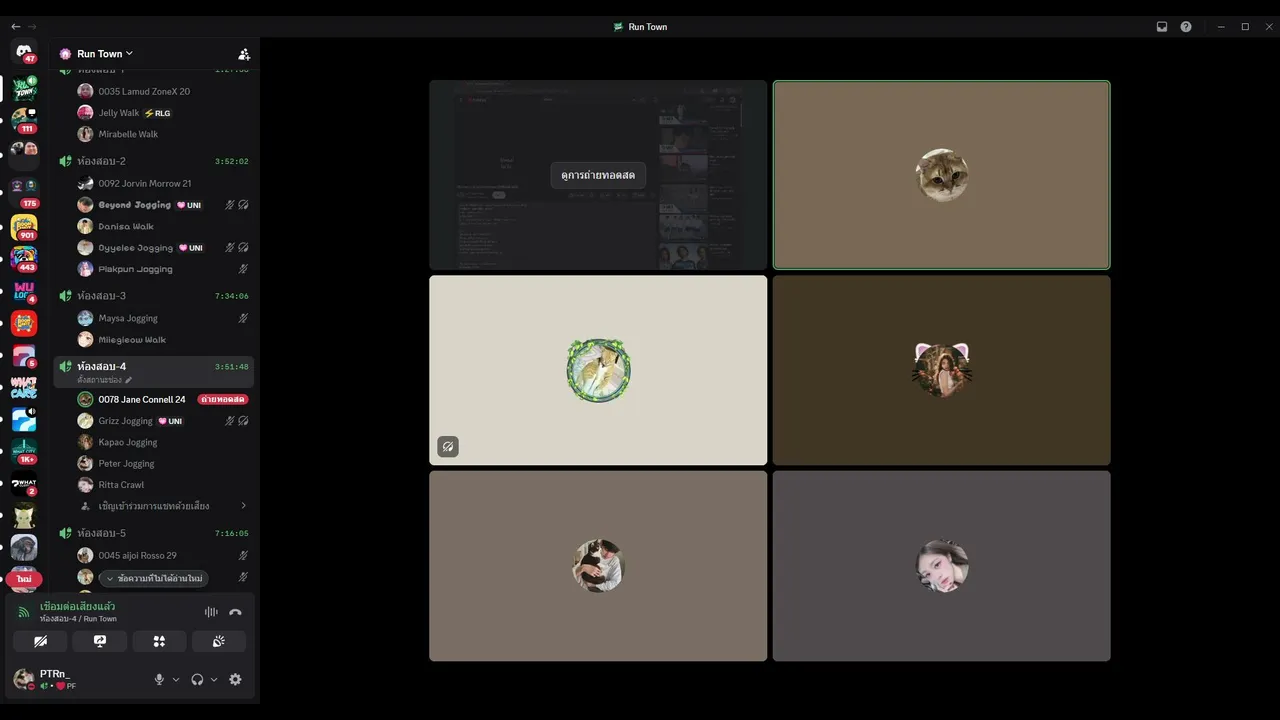
Task: Disconnect from voice with hang-up icon
Action: click(x=235, y=612)
